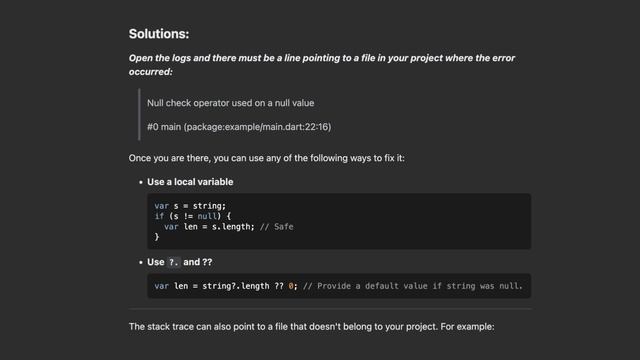Click the 'if (s != null) {' code line
This screenshot has height=360, width=640.
point(193,216)
